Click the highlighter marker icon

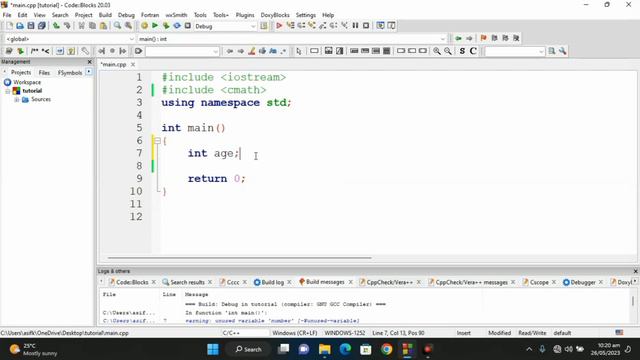pyautogui.click(x=252, y=51)
